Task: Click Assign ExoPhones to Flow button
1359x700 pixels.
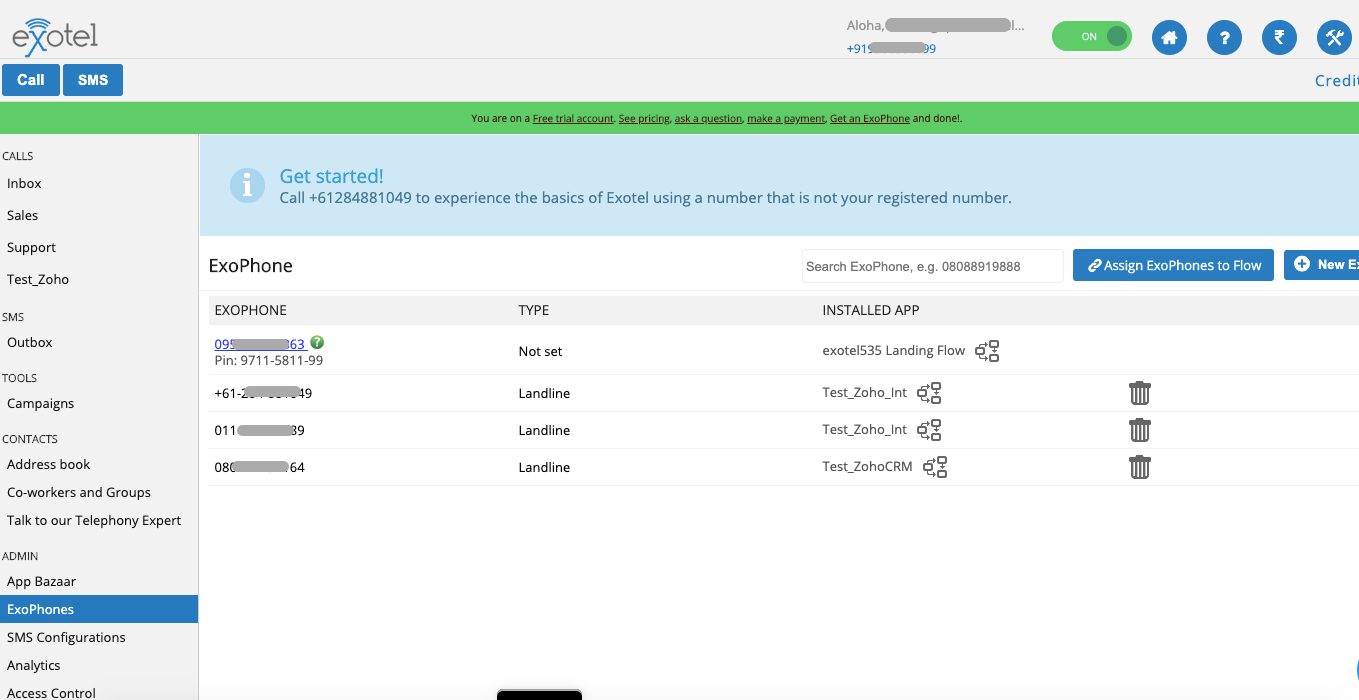Action: (x=1173, y=265)
